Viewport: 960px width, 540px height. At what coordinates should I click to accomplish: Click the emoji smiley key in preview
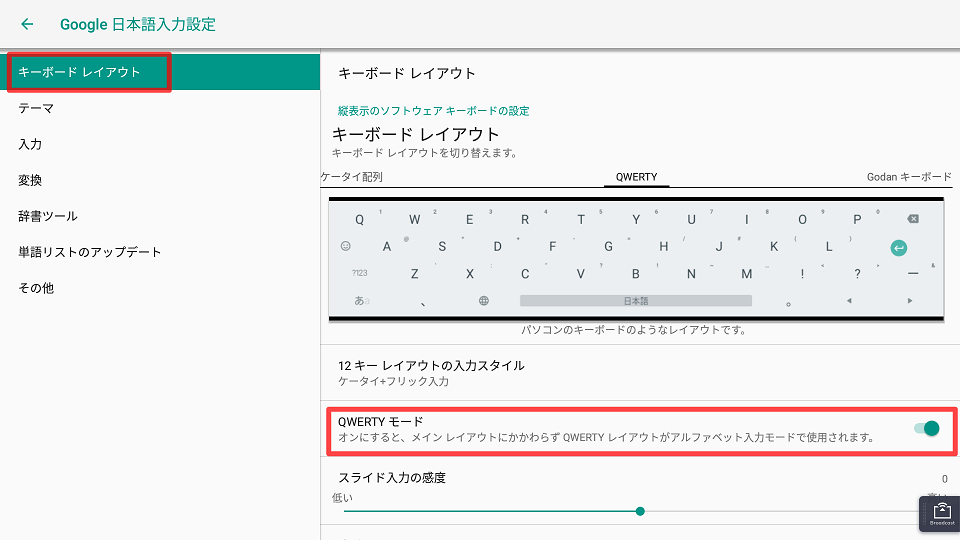coord(345,246)
